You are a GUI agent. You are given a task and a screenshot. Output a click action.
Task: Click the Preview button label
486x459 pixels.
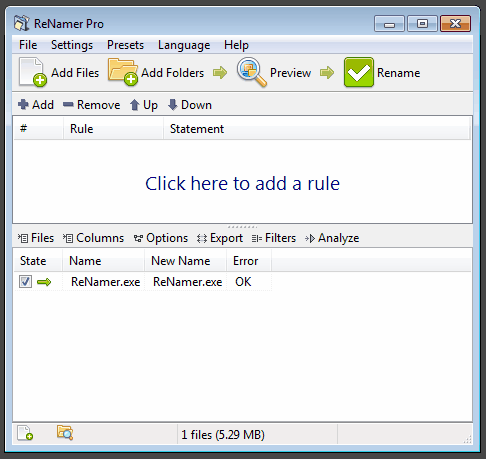(x=290, y=73)
